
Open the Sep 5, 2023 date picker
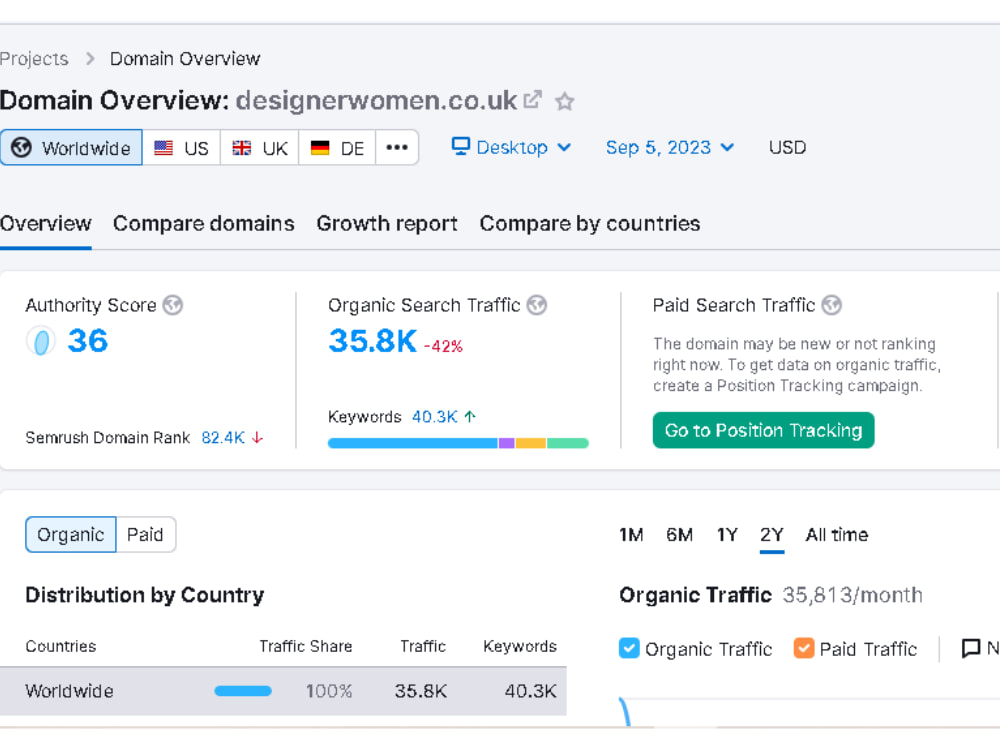pyautogui.click(x=670, y=147)
